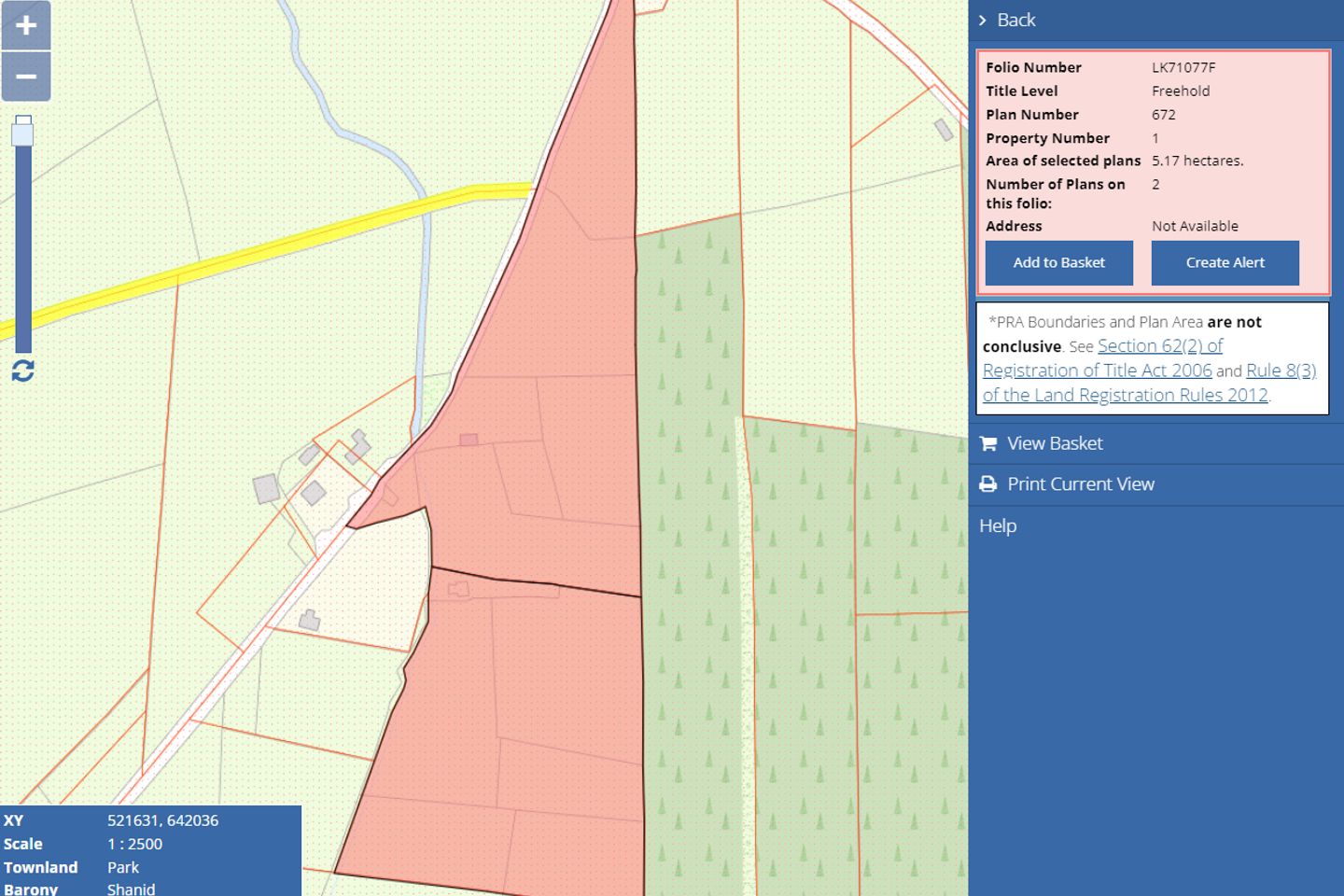Click the refresh map arrows icon
Image resolution: width=1344 pixels, height=896 pixels.
[23, 371]
